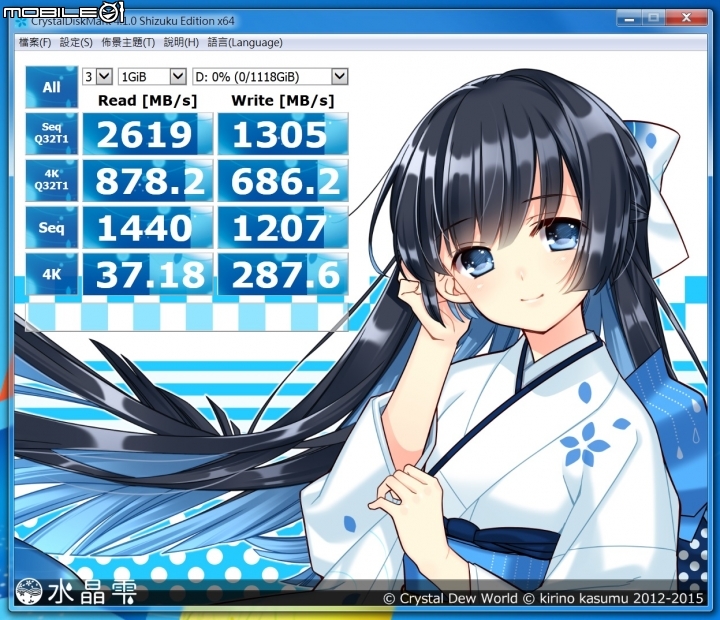Close the CrystalDiskMark window
The height and width of the screenshot is (620, 720).
tap(686, 19)
